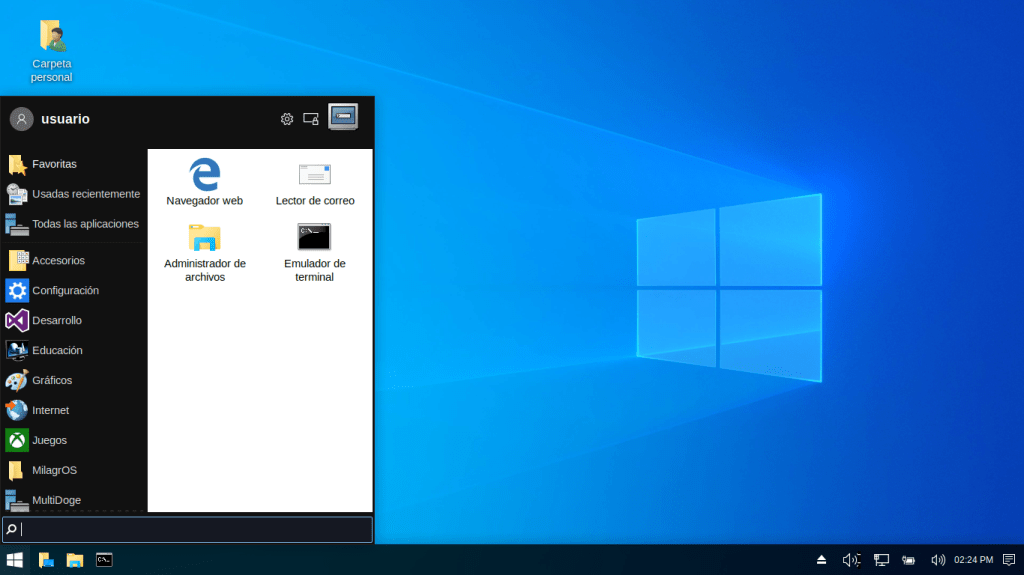Click the usuario profile avatar
1024x575 pixels.
click(x=21, y=119)
